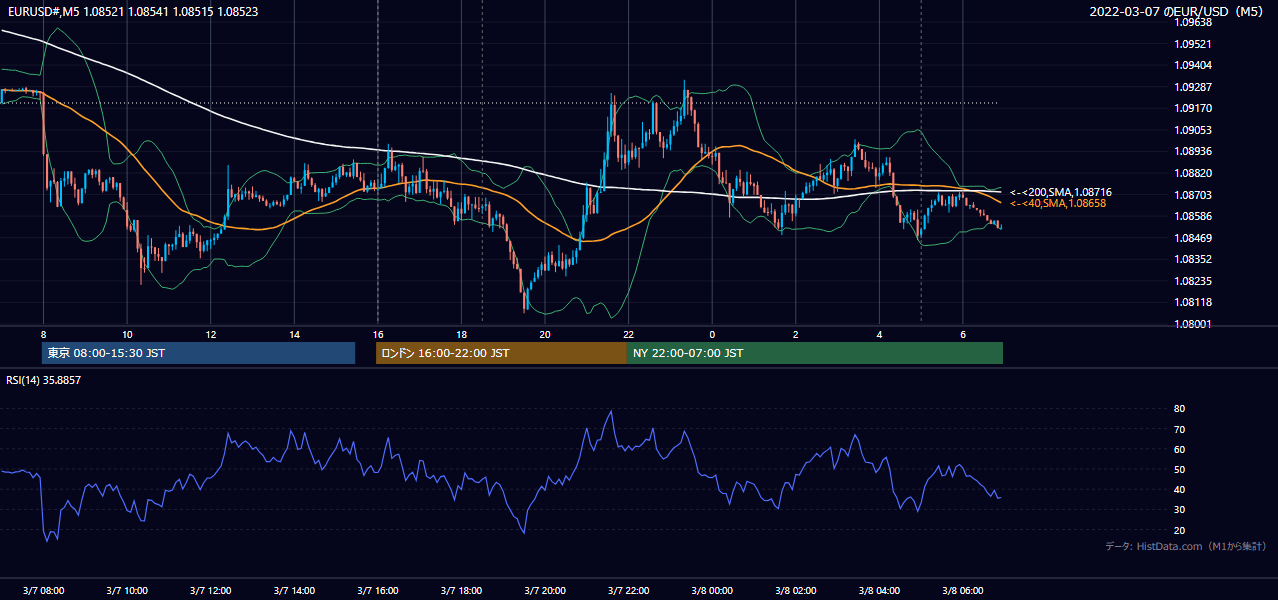The image size is (1278, 600).
Task: Click RSI axis level 30
Action: point(1180,510)
